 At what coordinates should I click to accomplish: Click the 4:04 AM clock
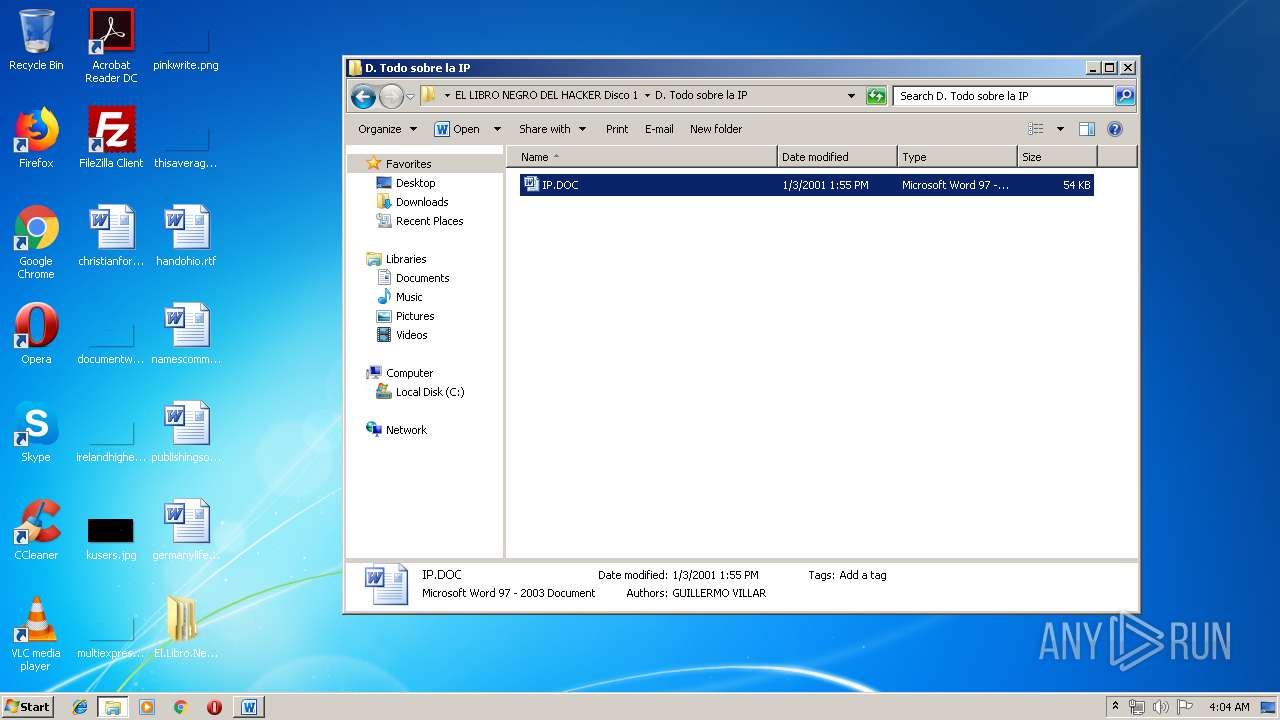pos(1229,707)
